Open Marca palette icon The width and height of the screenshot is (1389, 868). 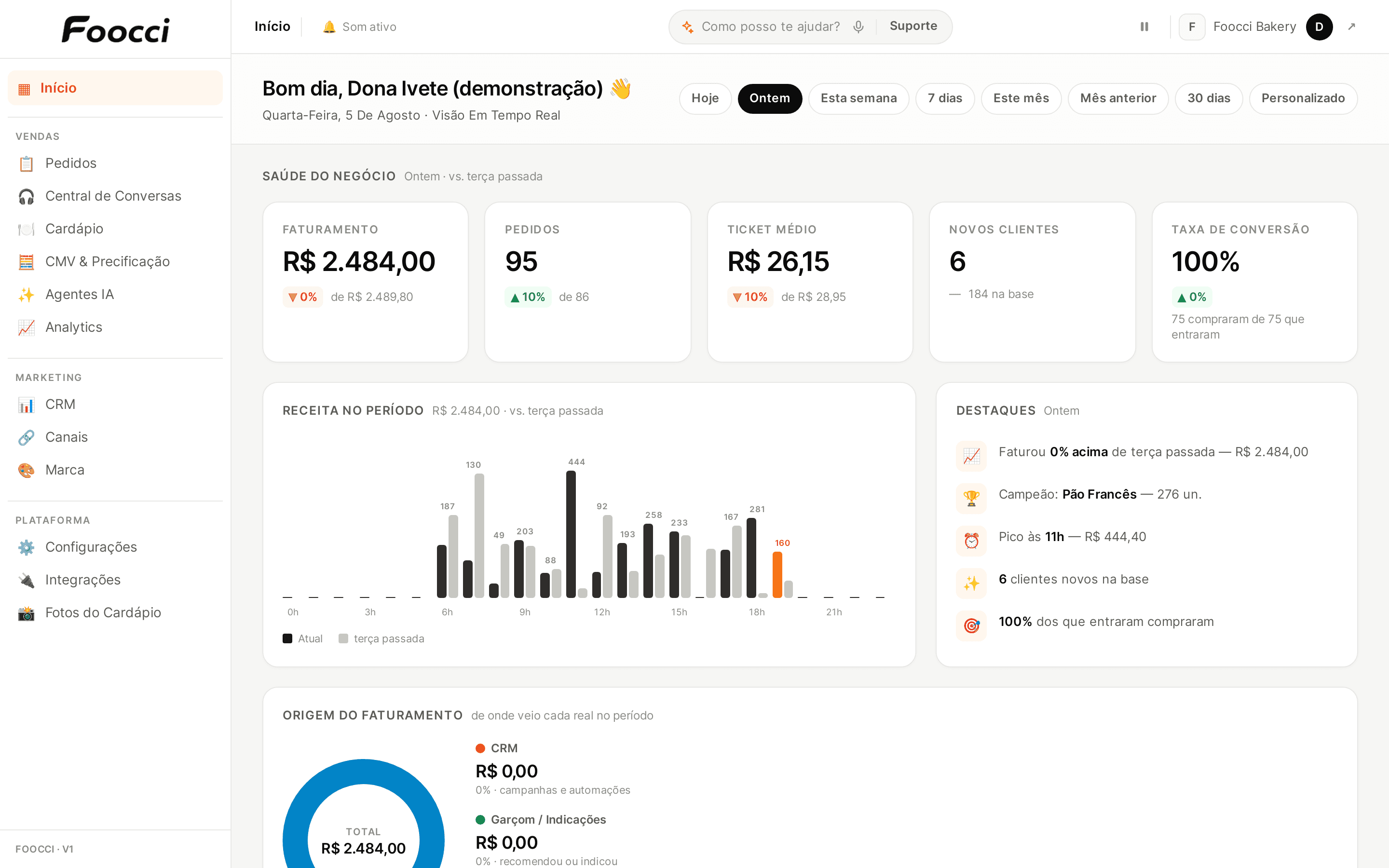(26, 470)
